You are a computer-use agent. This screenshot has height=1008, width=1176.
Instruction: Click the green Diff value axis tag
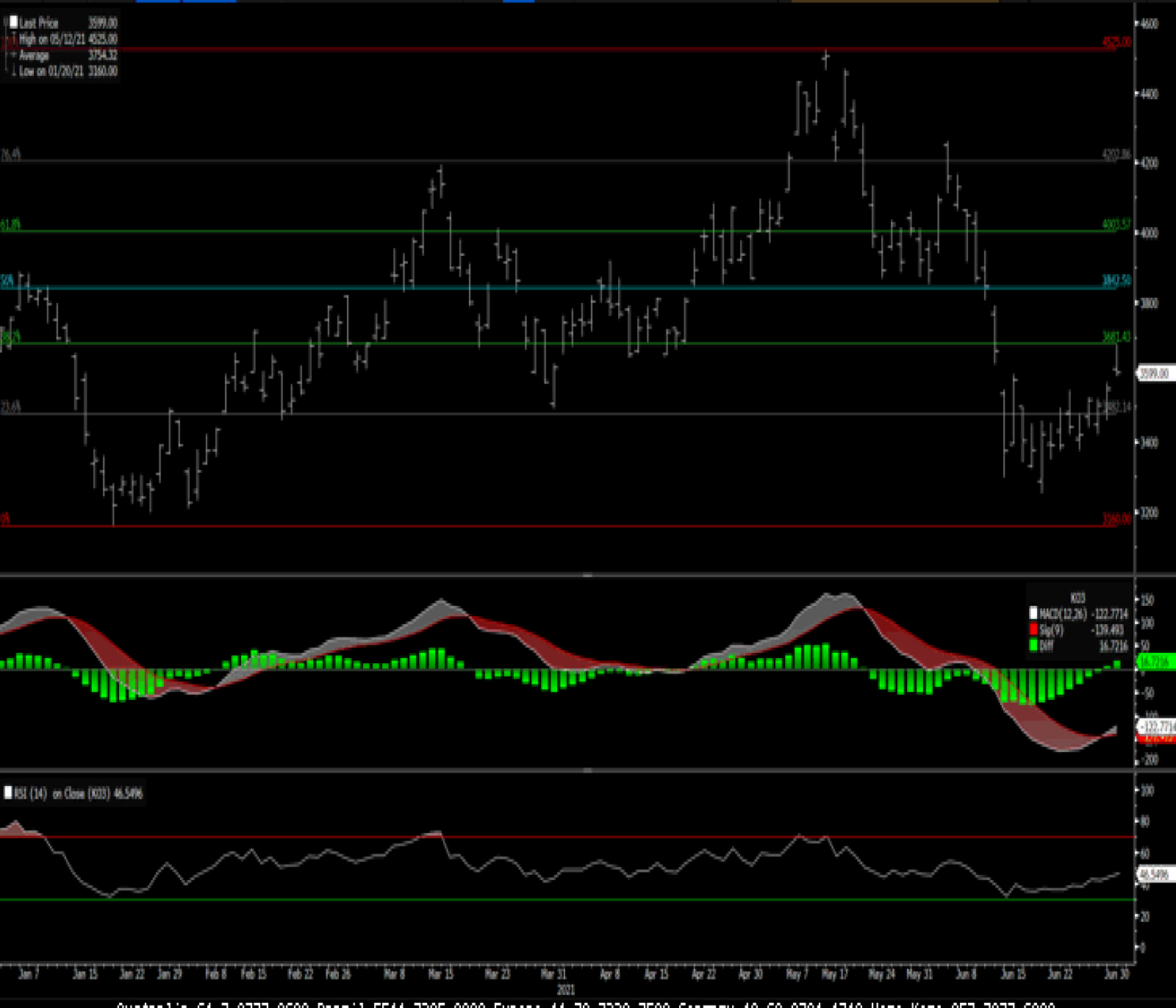pos(1155,662)
